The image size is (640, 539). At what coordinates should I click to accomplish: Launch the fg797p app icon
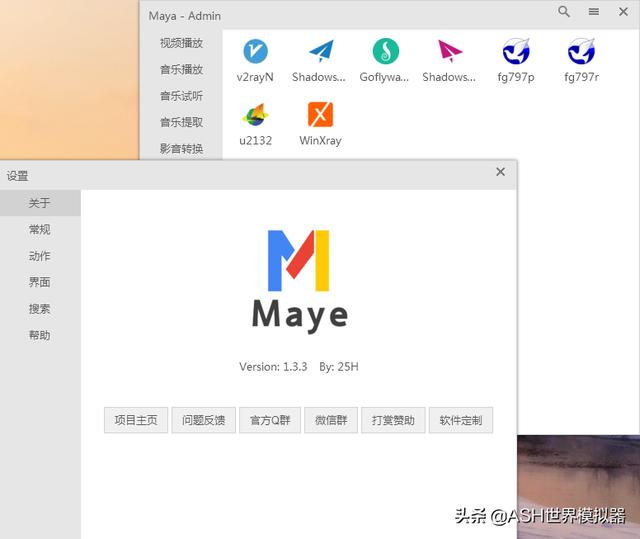516,52
